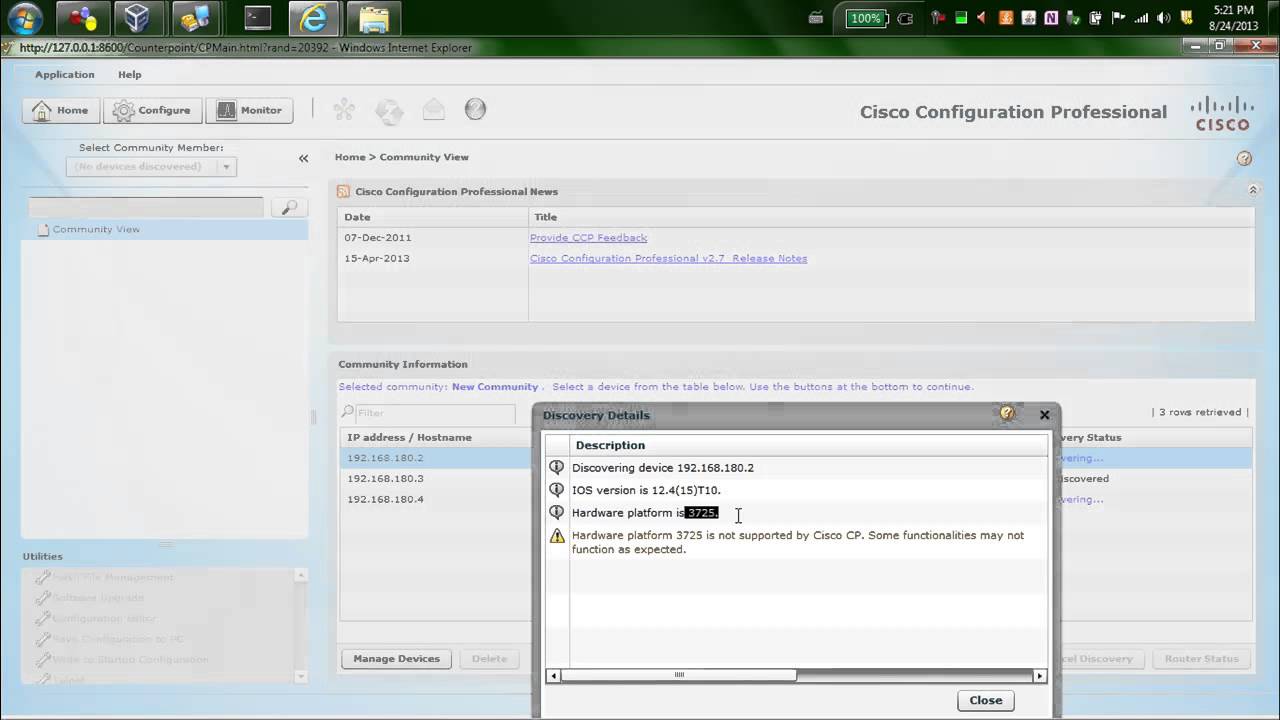Screen dimensions: 1280x720
Task: Click info icon beside IOS version row
Action: [x=557, y=490]
